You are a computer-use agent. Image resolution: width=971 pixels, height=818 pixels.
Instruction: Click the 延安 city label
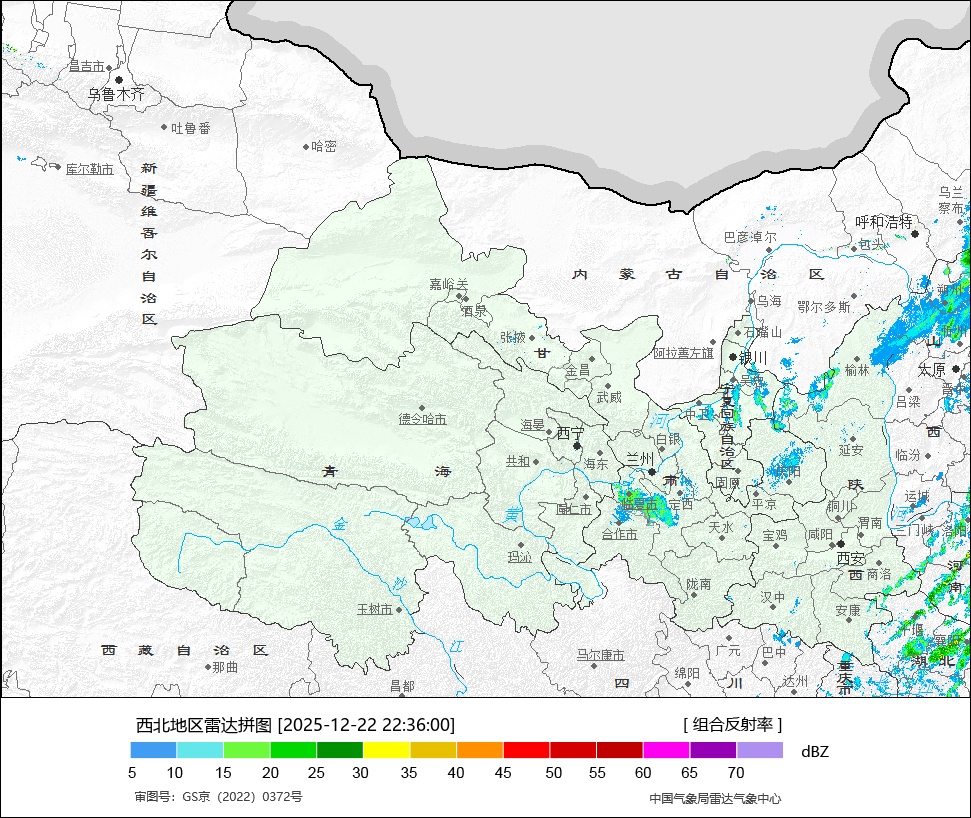pyautogui.click(x=851, y=450)
